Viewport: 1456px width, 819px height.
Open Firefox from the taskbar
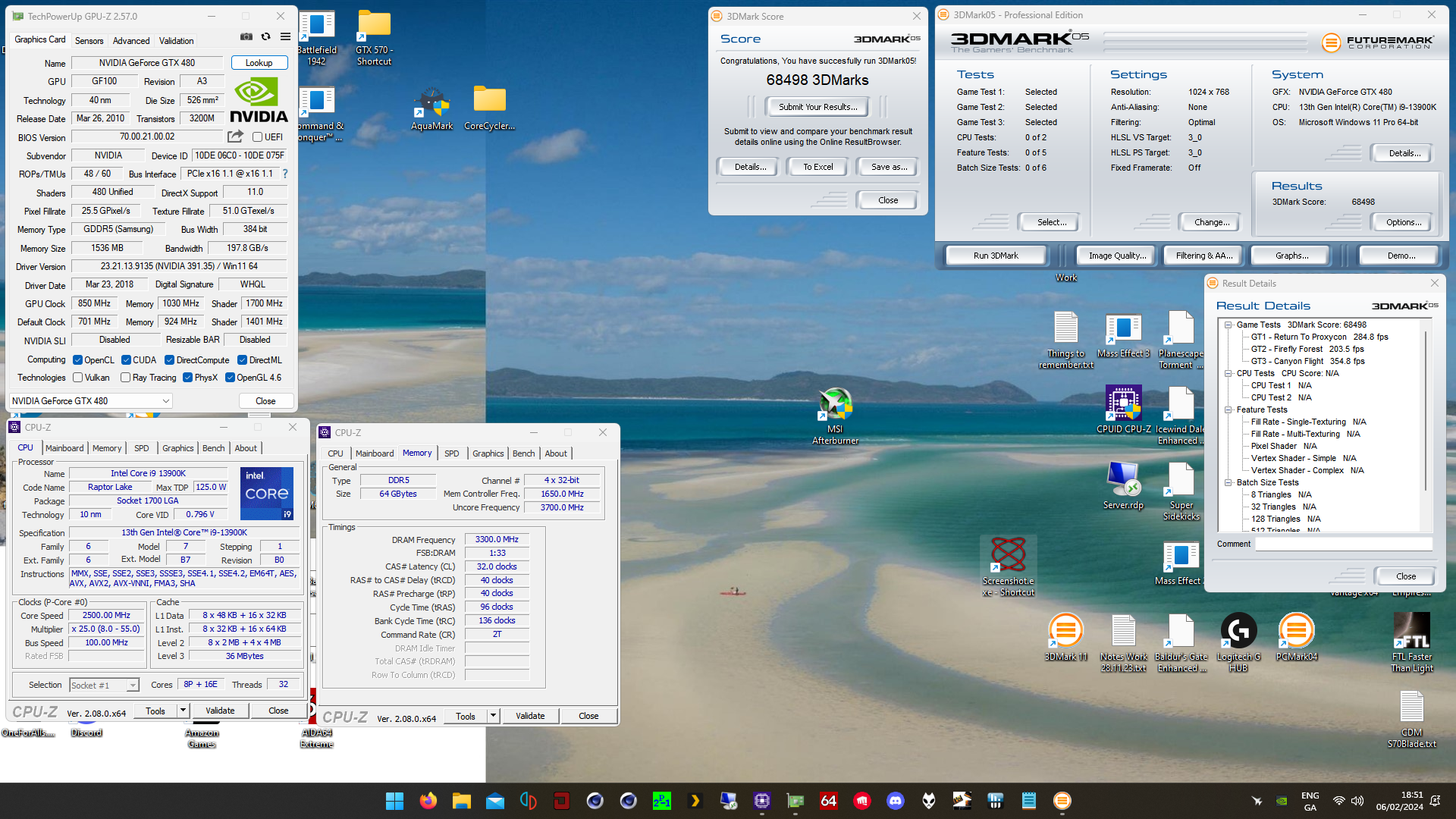click(428, 801)
